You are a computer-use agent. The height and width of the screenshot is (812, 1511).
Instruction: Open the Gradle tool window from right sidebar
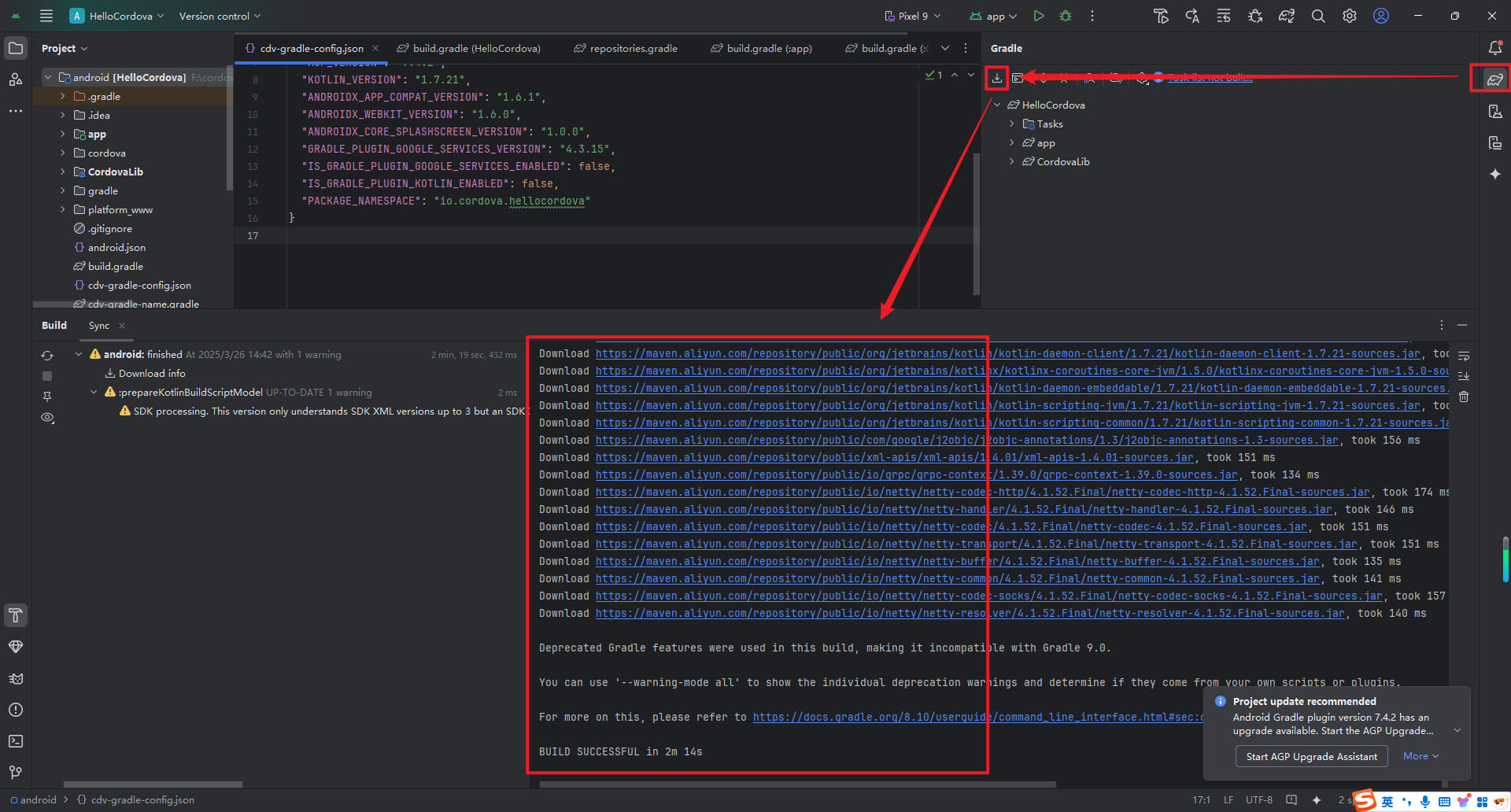click(1494, 79)
